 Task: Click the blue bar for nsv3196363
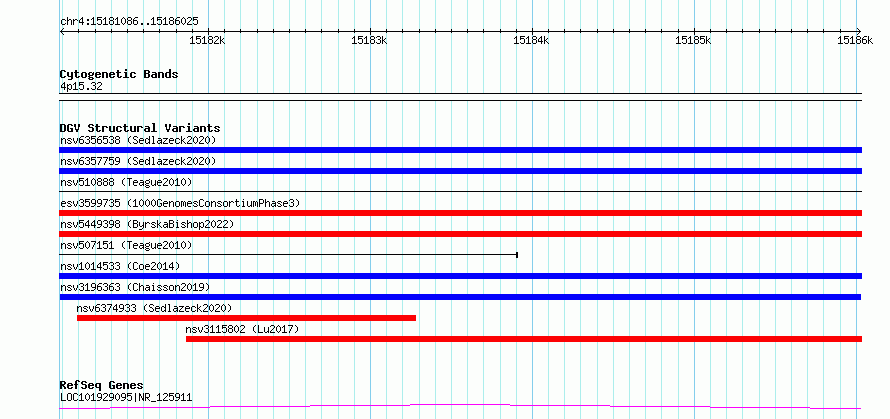click(460, 297)
